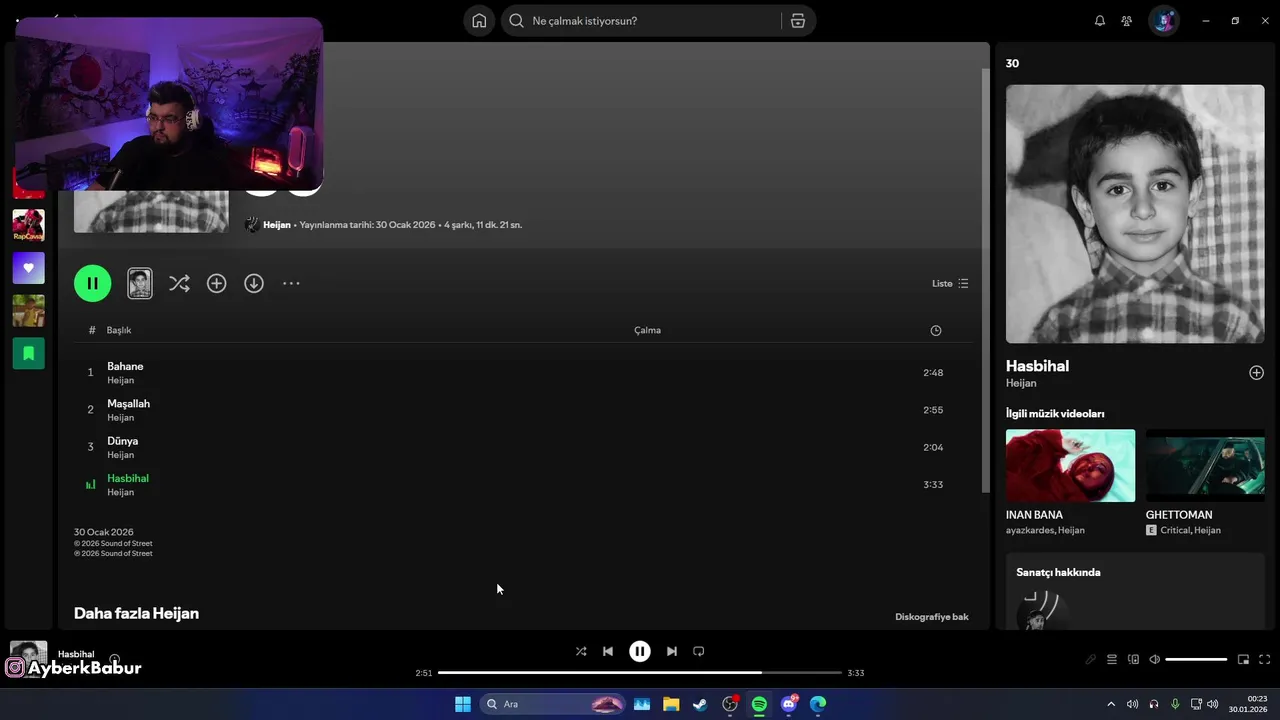Screen dimensions: 1280x720
Task: Go to Spotify Home icon
Action: click(x=479, y=21)
